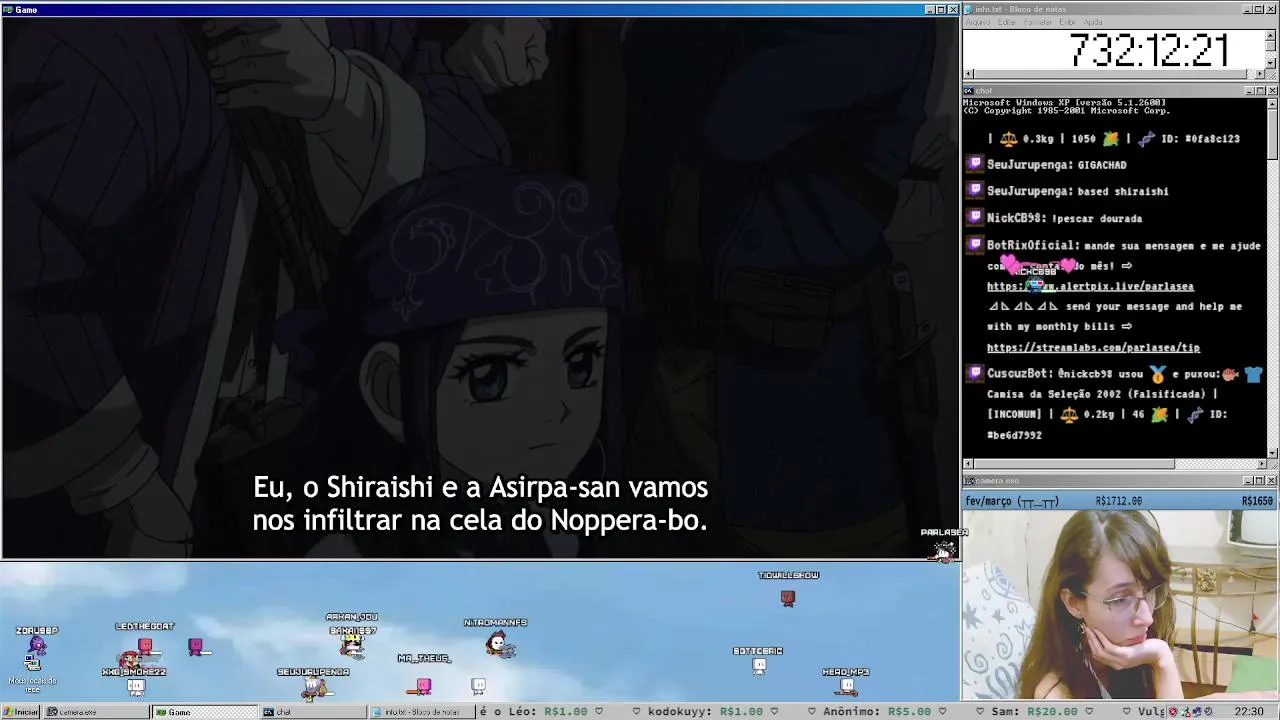1280x720 pixels.
Task: Click the Bloco de notas title bar icon
Action: 969,9
